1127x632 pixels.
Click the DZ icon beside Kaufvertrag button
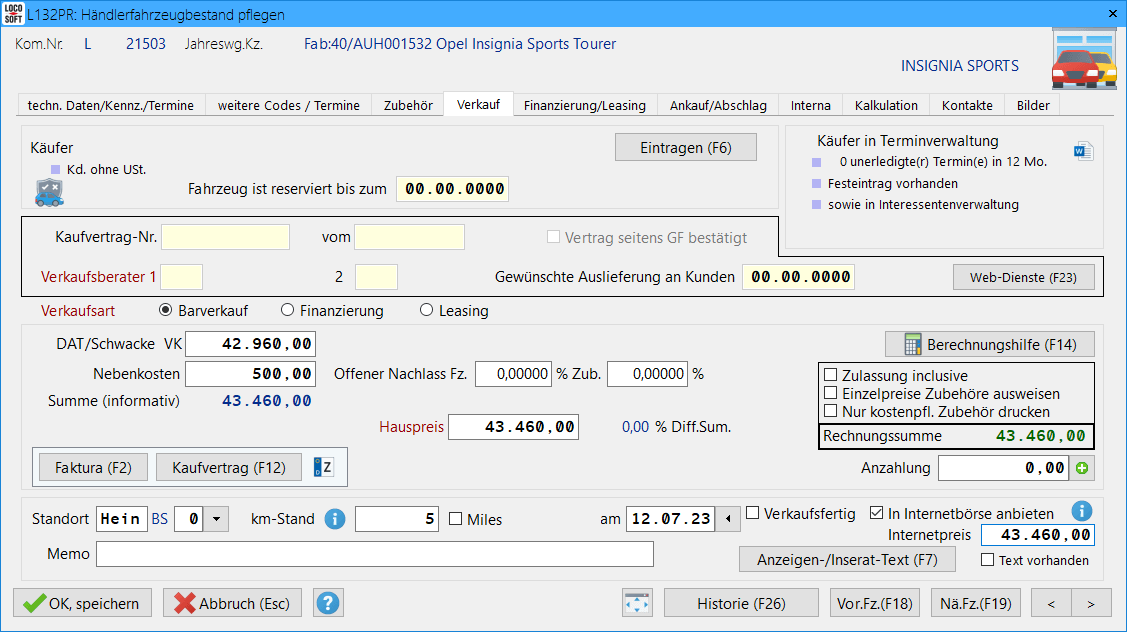click(323, 467)
